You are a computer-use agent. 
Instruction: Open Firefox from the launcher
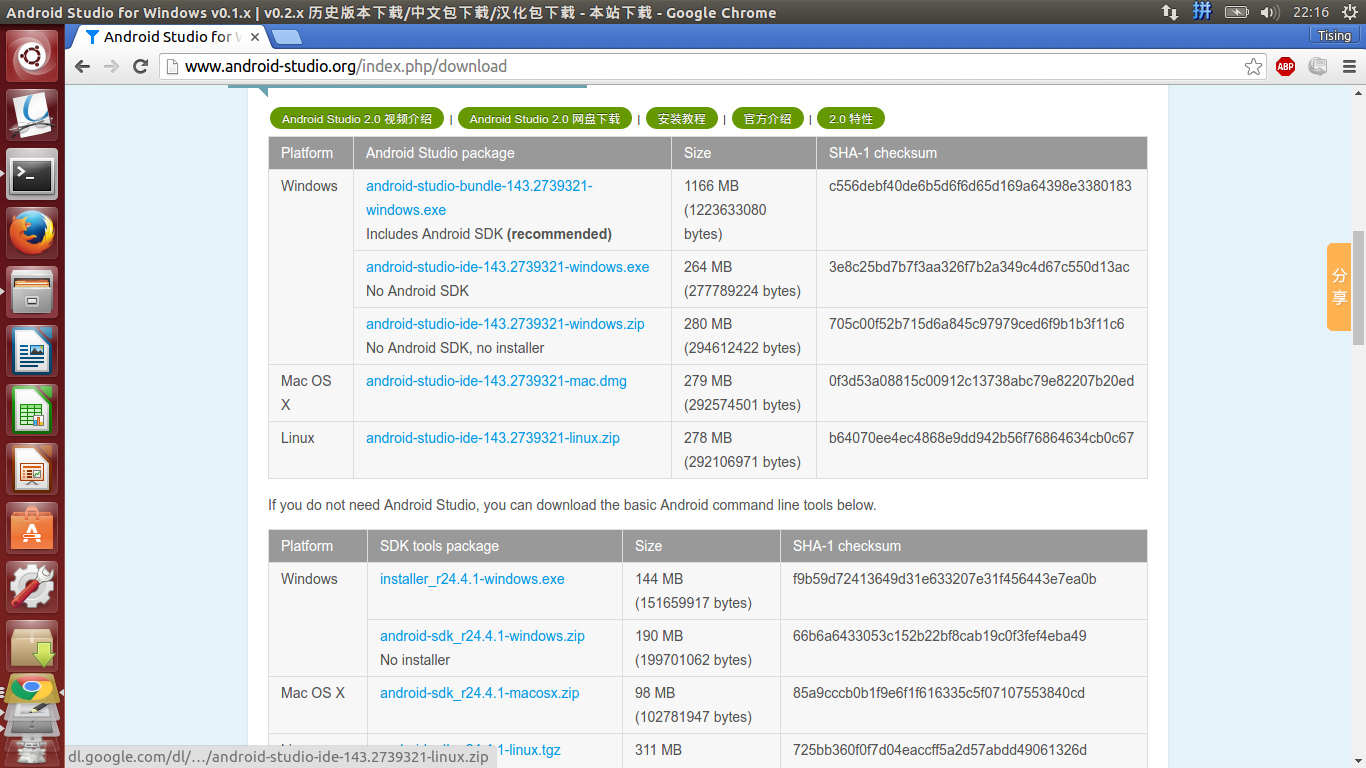[x=33, y=233]
